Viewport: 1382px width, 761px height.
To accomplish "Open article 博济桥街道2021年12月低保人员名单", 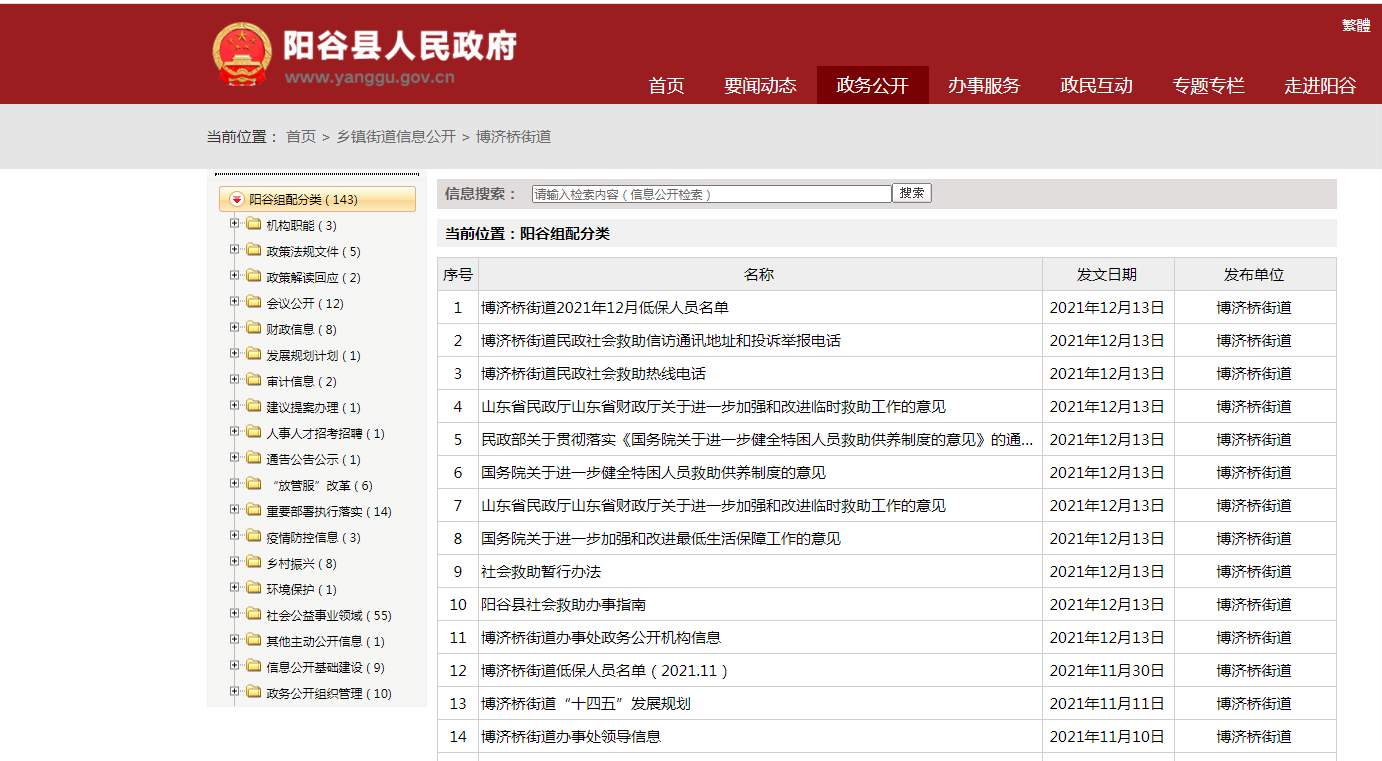I will click(x=605, y=308).
